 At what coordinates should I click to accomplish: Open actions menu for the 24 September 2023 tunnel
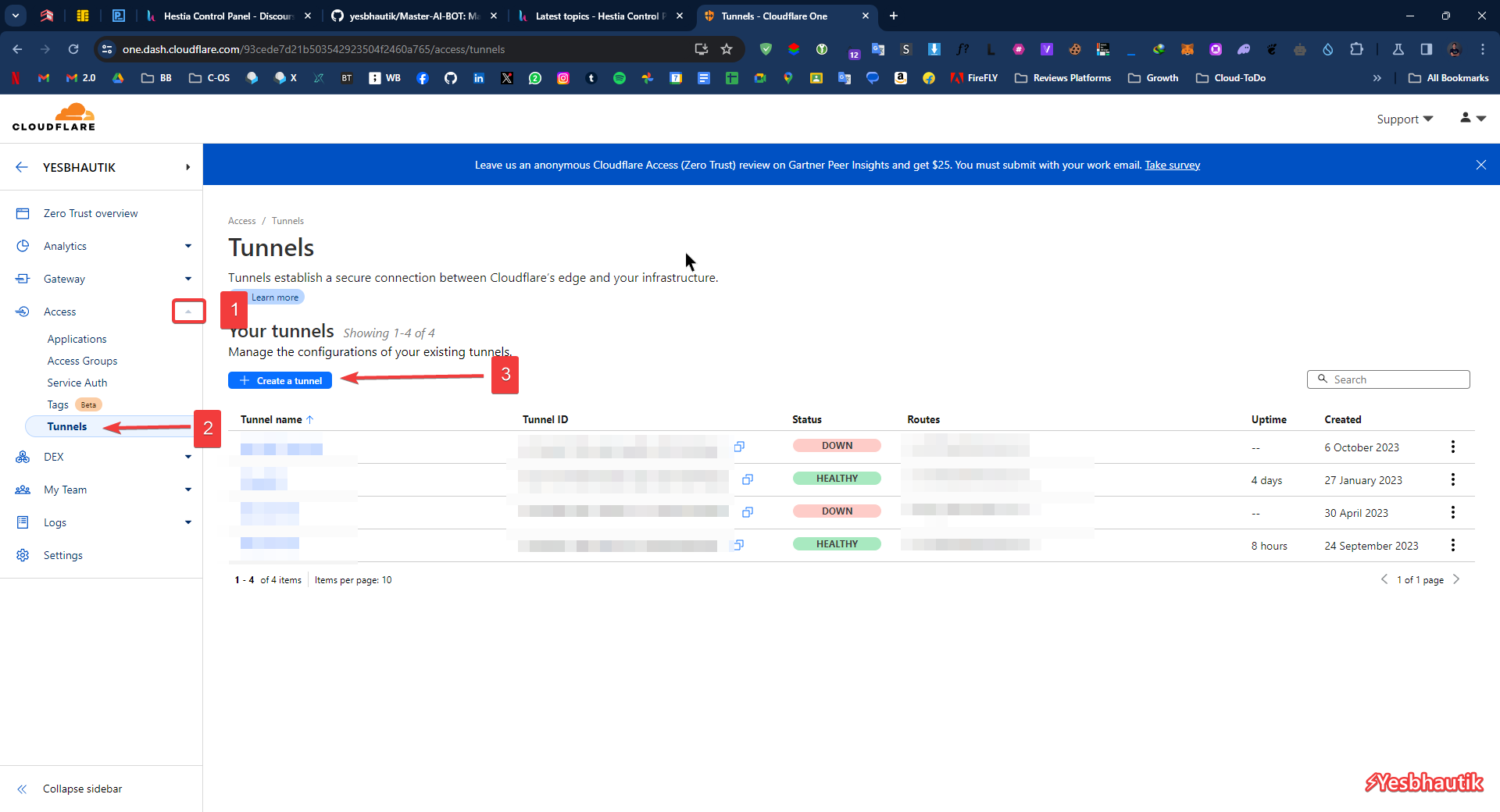[x=1452, y=545]
